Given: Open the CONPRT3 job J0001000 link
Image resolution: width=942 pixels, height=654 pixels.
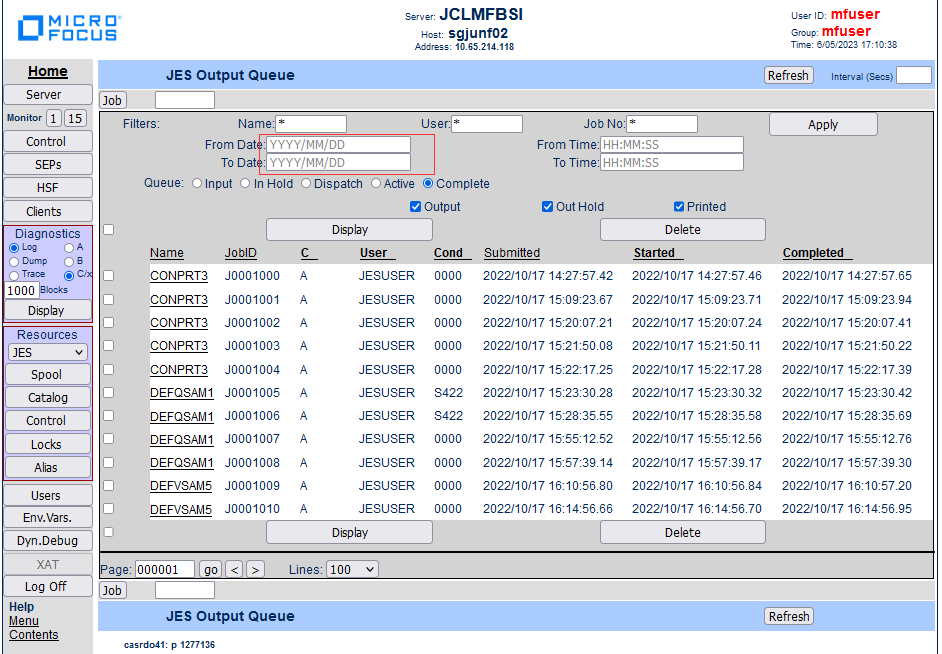Looking at the screenshot, I should 179,276.
